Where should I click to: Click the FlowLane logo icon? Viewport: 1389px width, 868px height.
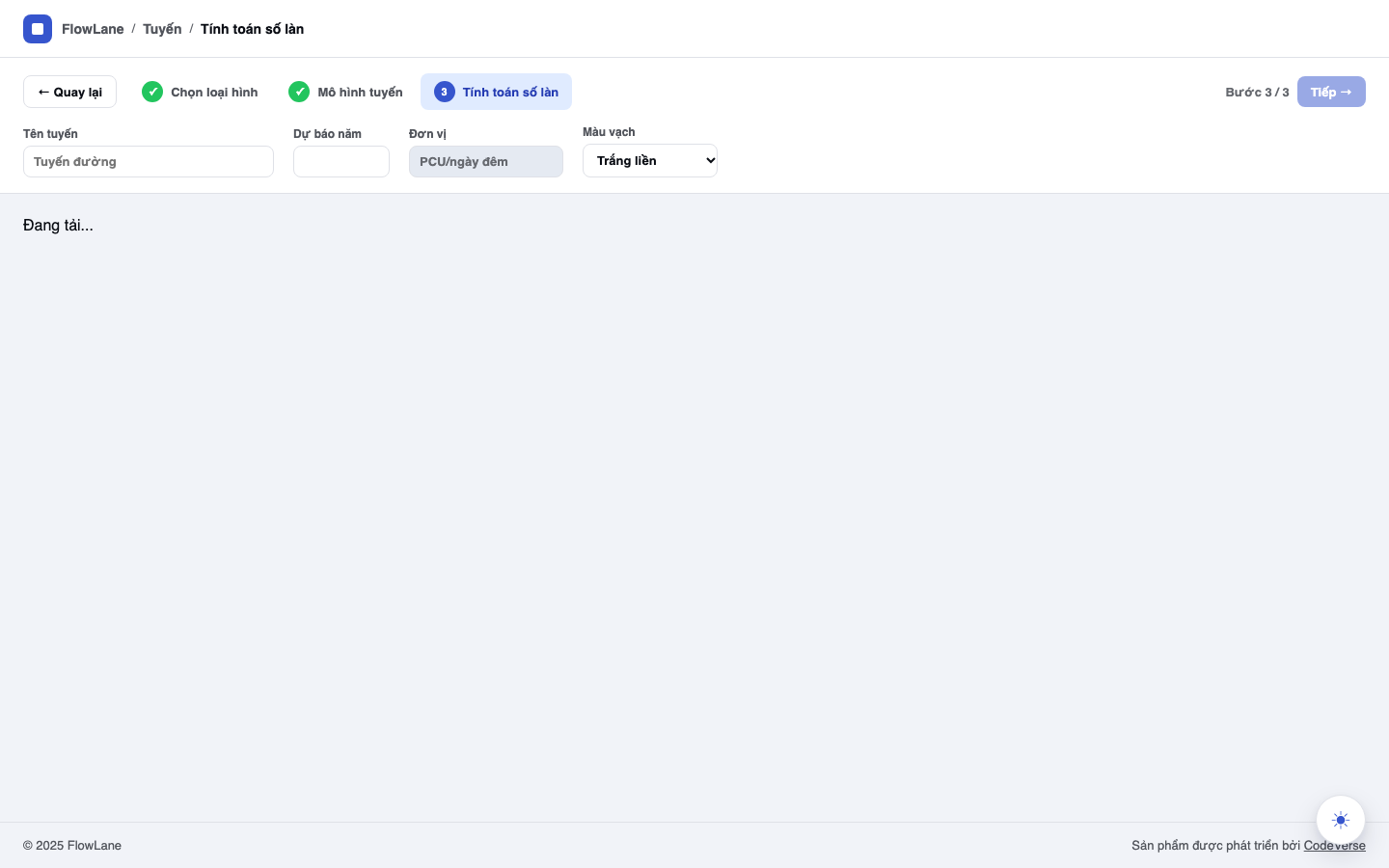coord(38,29)
